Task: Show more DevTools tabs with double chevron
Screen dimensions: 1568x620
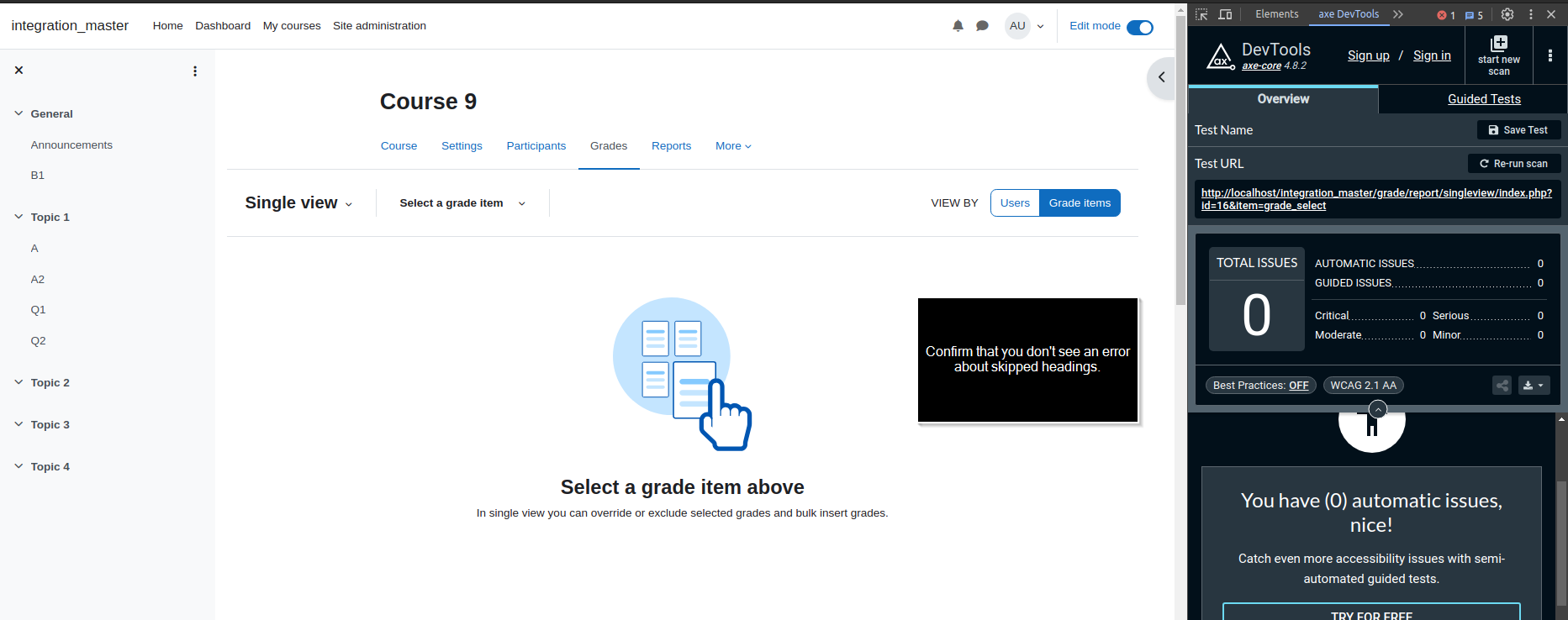Action: (1398, 14)
